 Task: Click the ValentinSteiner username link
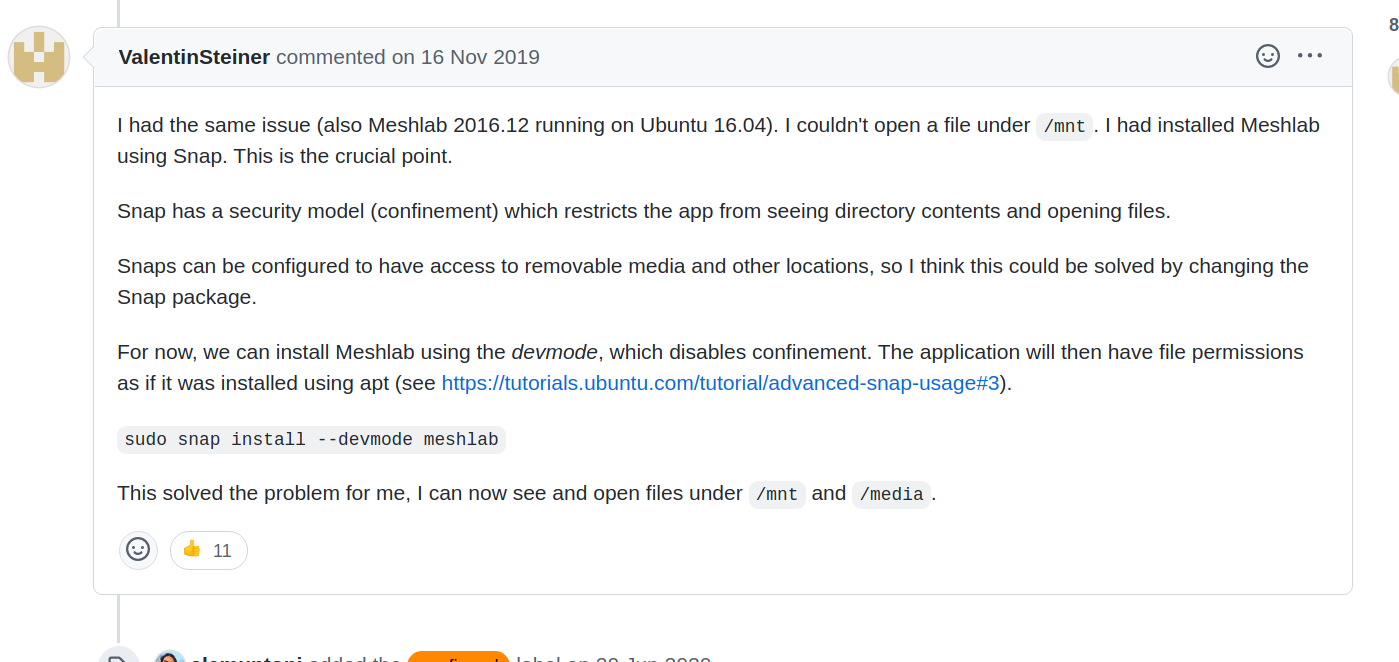194,57
